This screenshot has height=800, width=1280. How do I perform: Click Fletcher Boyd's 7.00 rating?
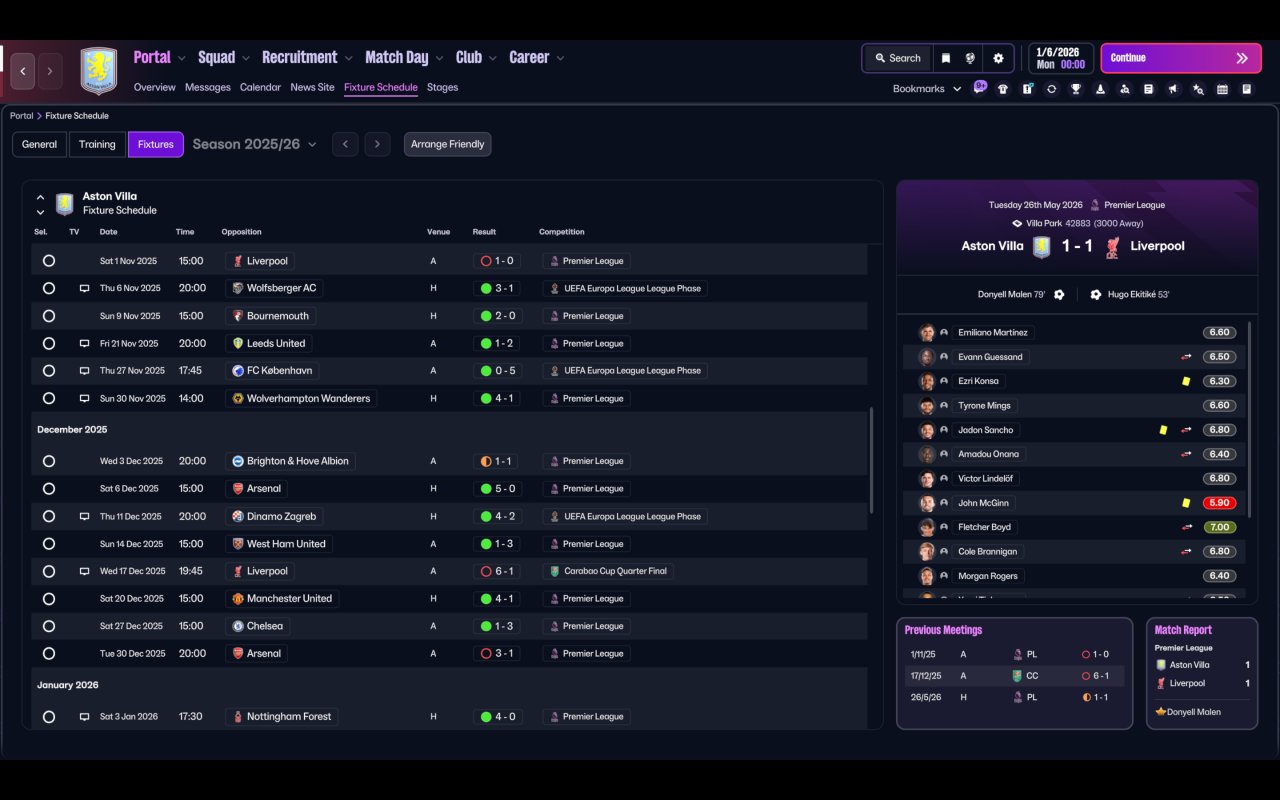pos(1219,527)
